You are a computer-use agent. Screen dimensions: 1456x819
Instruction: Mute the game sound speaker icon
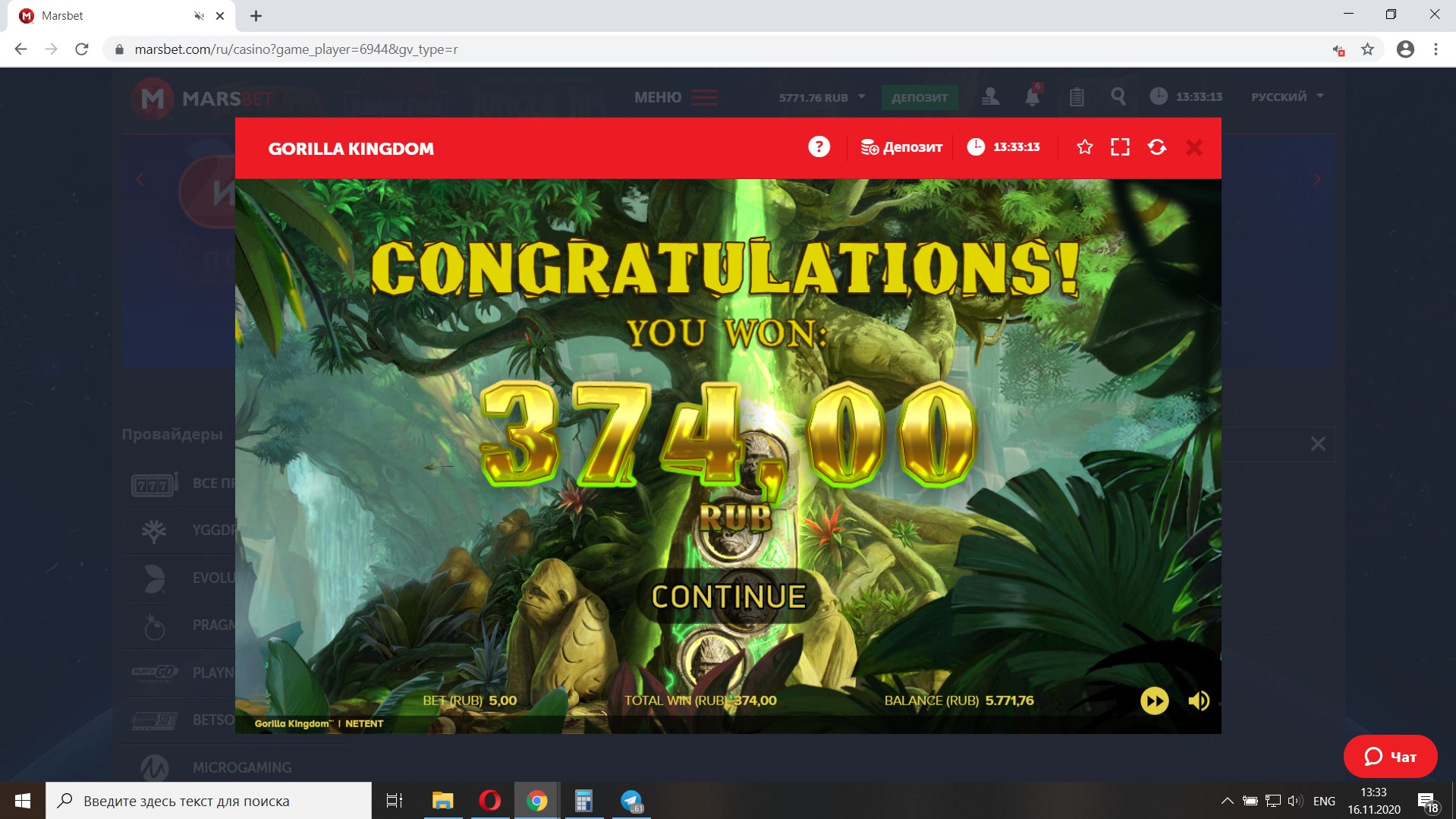coord(1199,701)
